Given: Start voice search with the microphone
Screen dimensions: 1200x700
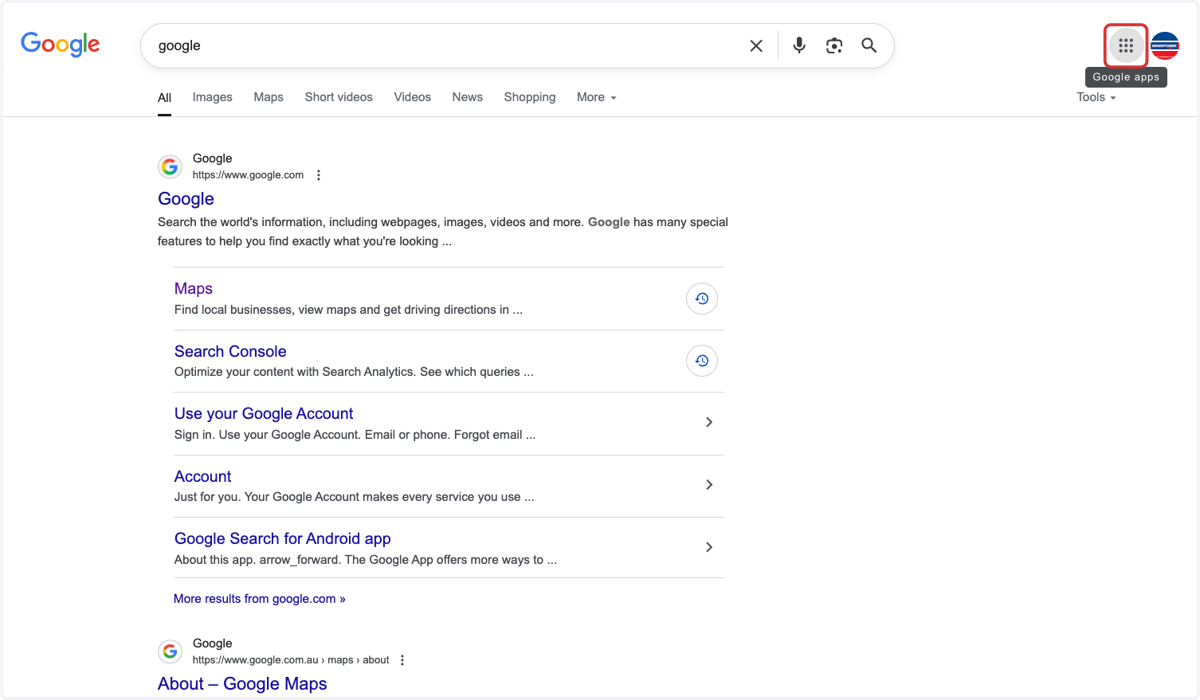Looking at the screenshot, I should (799, 45).
